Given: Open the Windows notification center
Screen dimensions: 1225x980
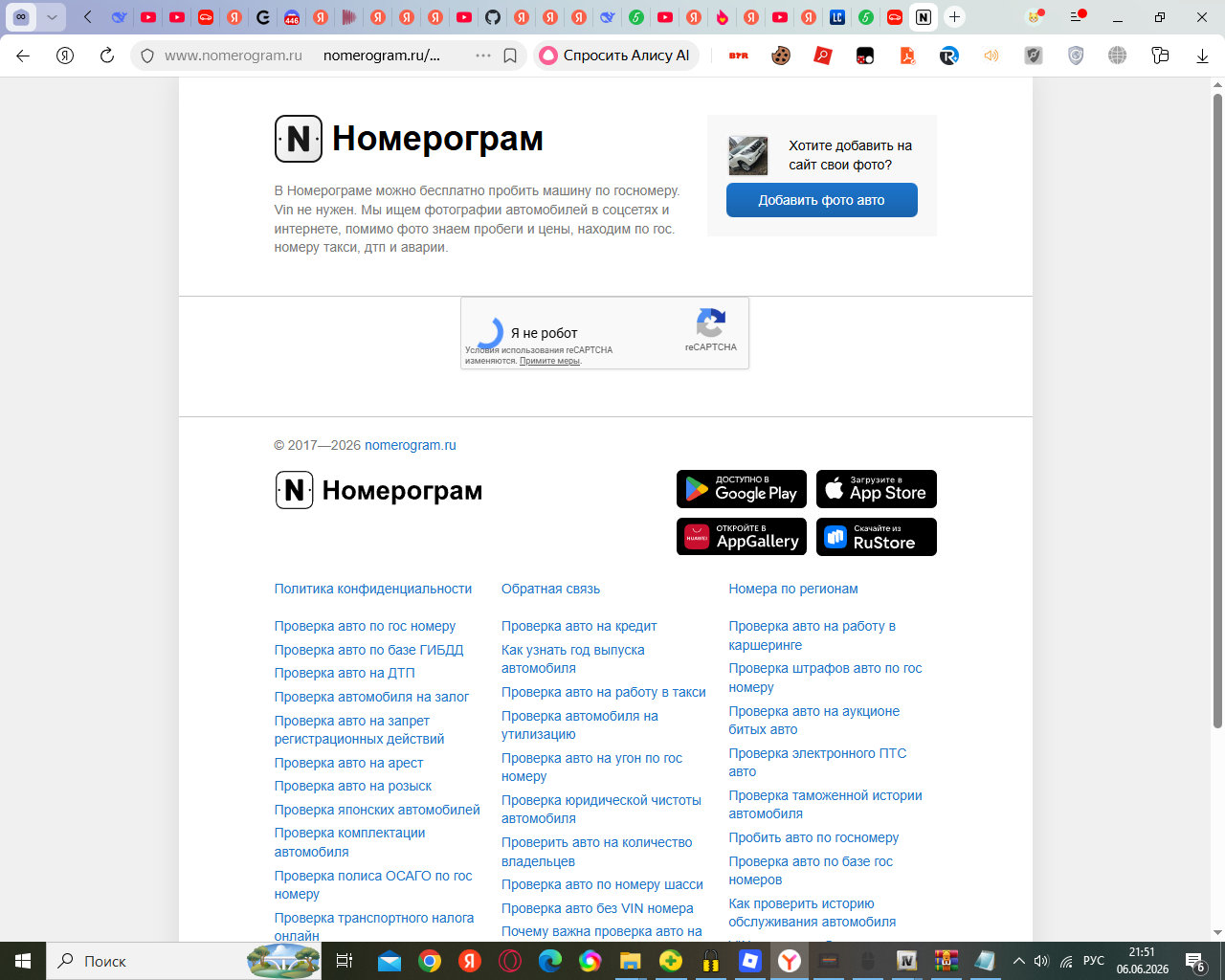Looking at the screenshot, I should tap(1194, 961).
